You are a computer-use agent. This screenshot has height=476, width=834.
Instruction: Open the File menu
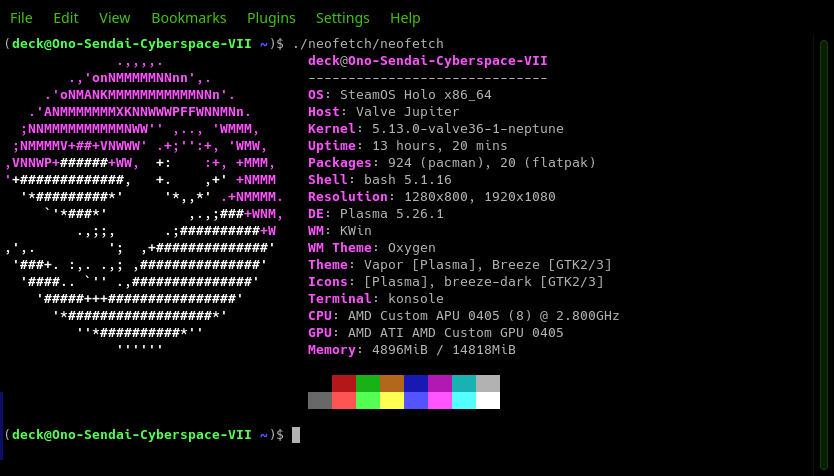point(21,18)
